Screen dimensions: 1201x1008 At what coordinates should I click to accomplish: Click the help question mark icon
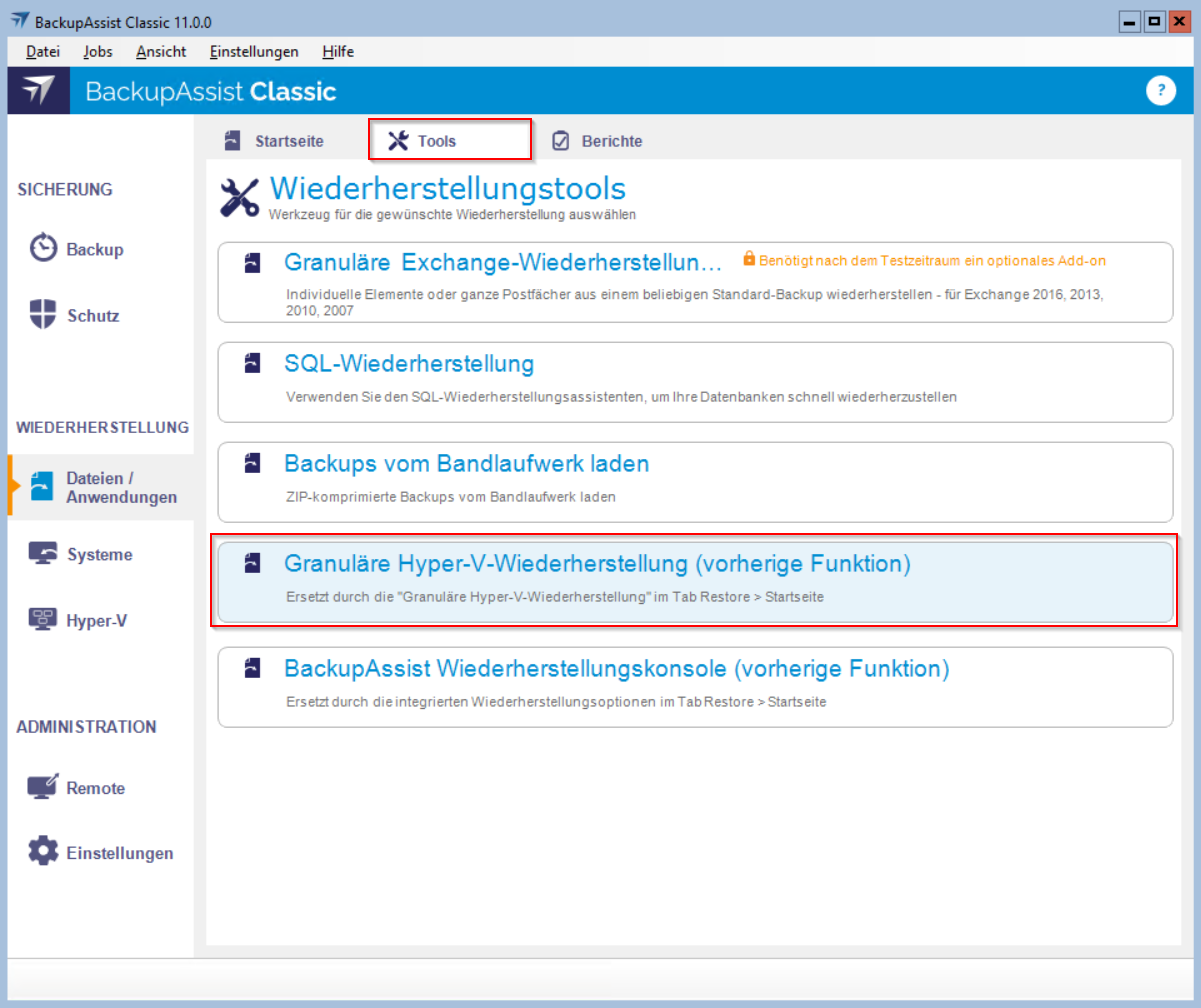[x=1160, y=91]
